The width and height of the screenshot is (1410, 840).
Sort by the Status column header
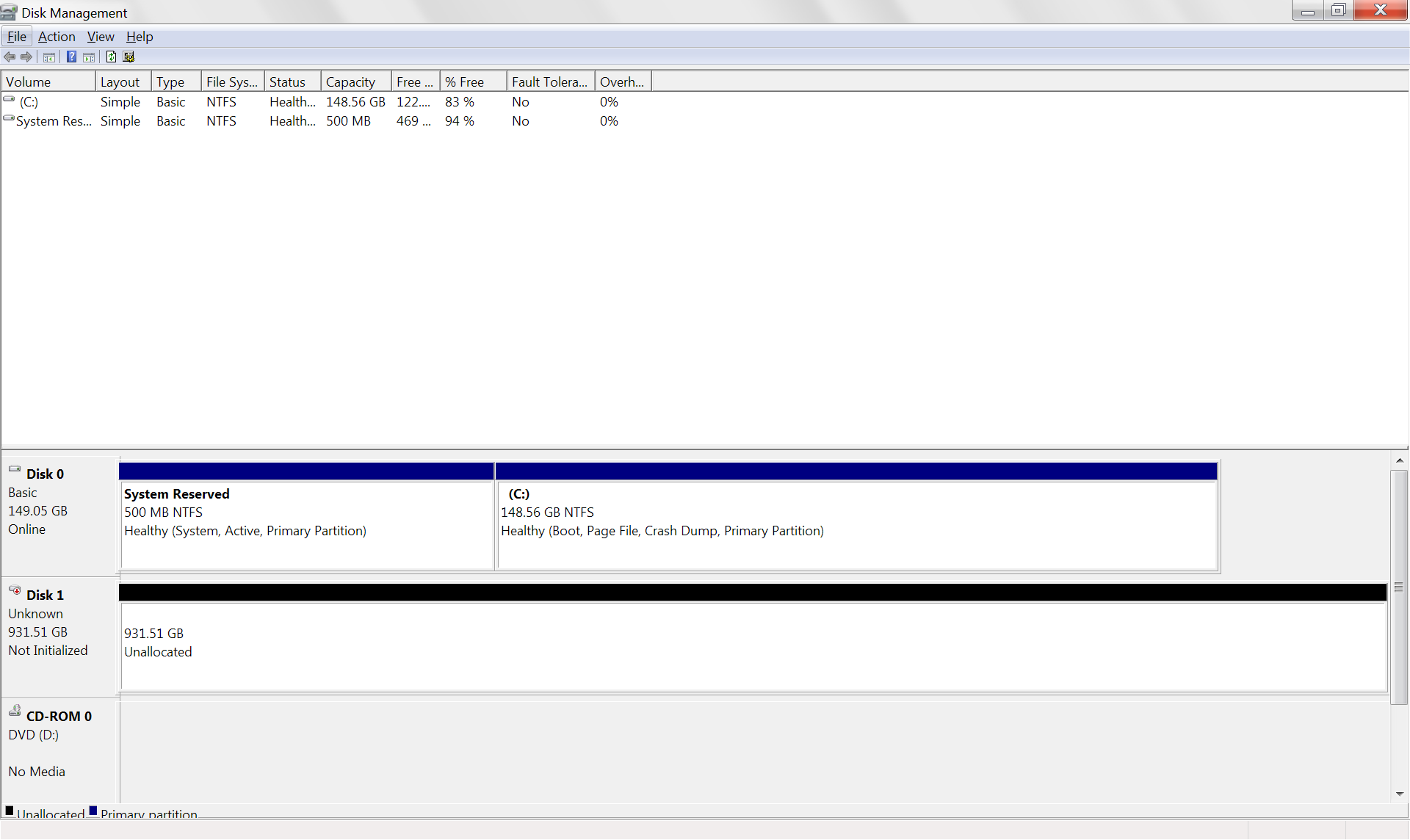pyautogui.click(x=293, y=82)
